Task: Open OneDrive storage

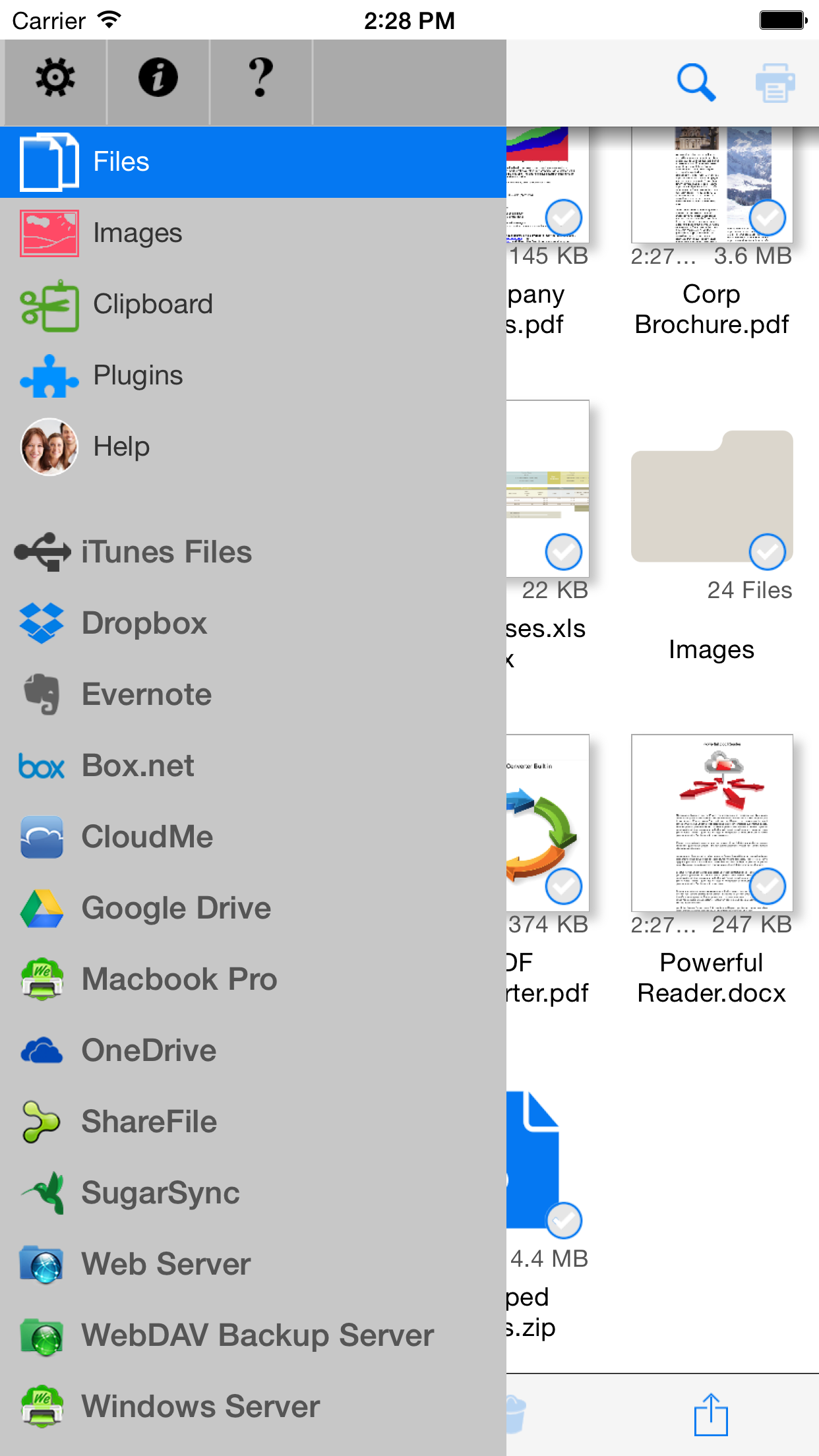Action: pos(253,1050)
